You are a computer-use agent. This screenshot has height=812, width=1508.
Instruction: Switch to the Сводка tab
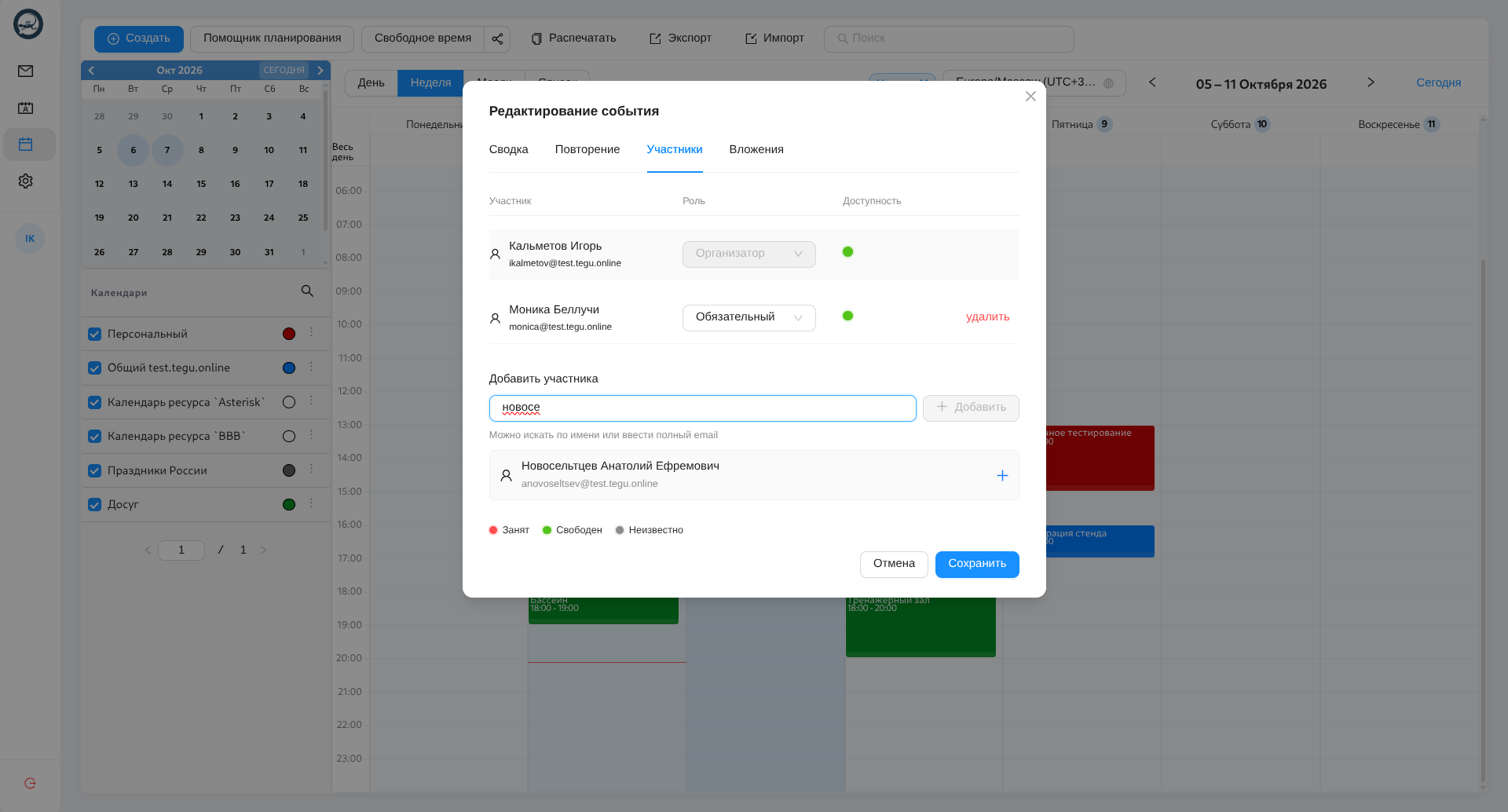point(509,149)
